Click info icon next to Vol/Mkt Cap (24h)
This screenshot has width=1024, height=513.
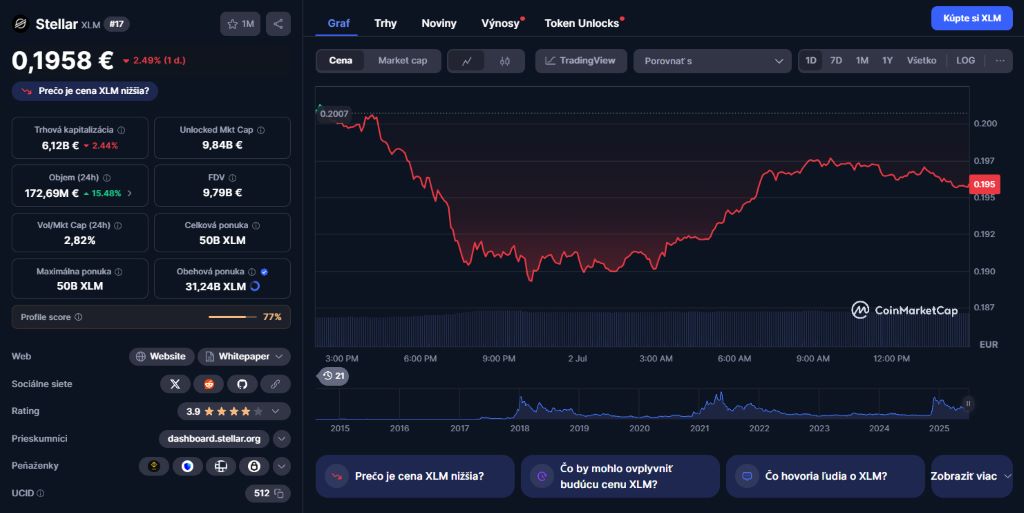tap(118, 225)
